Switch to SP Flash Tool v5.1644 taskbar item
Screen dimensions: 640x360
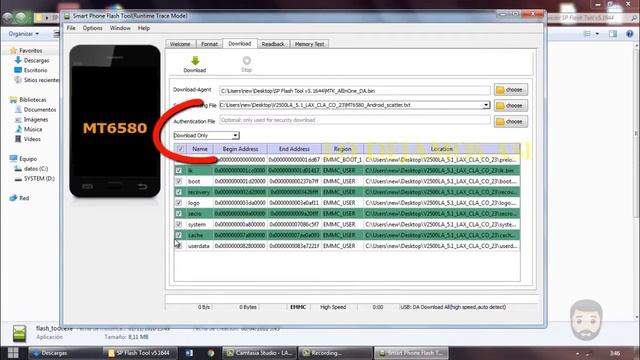click(x=140, y=353)
